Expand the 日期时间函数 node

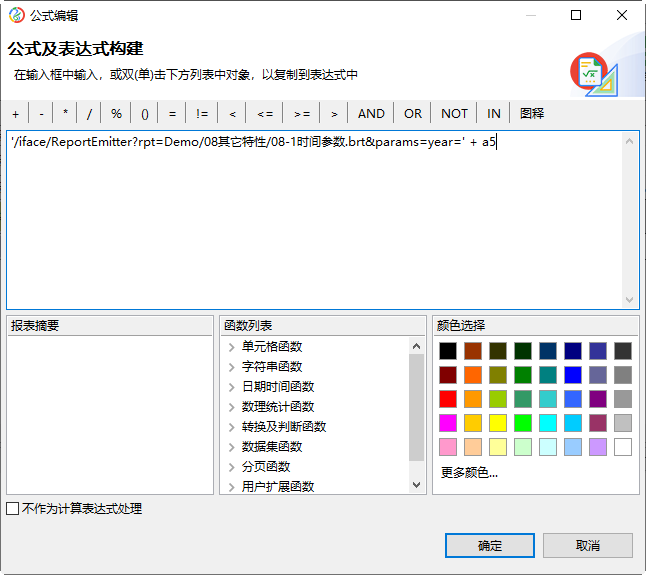[232, 387]
